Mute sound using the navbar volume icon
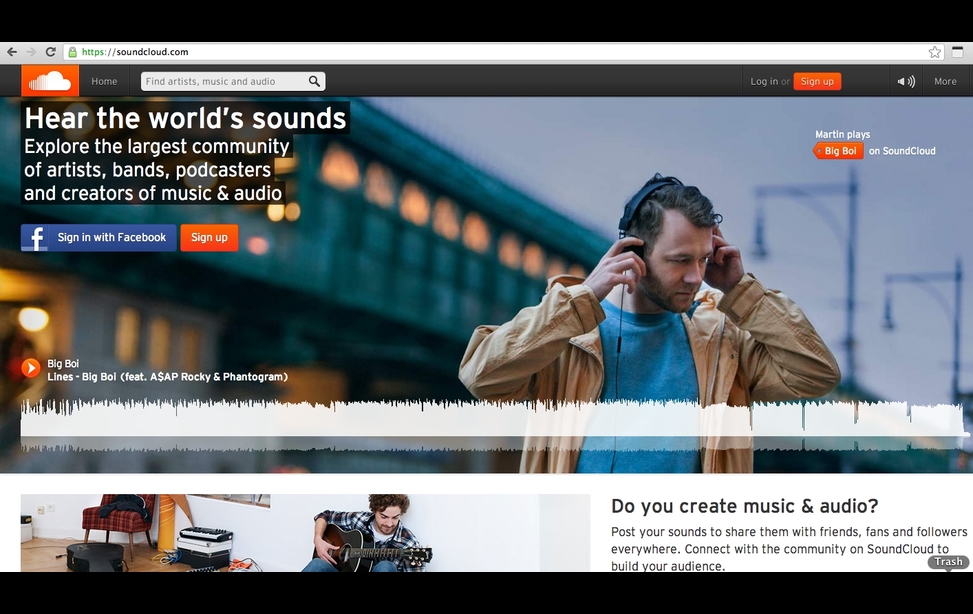Viewport: 973px width, 614px height. [x=905, y=81]
